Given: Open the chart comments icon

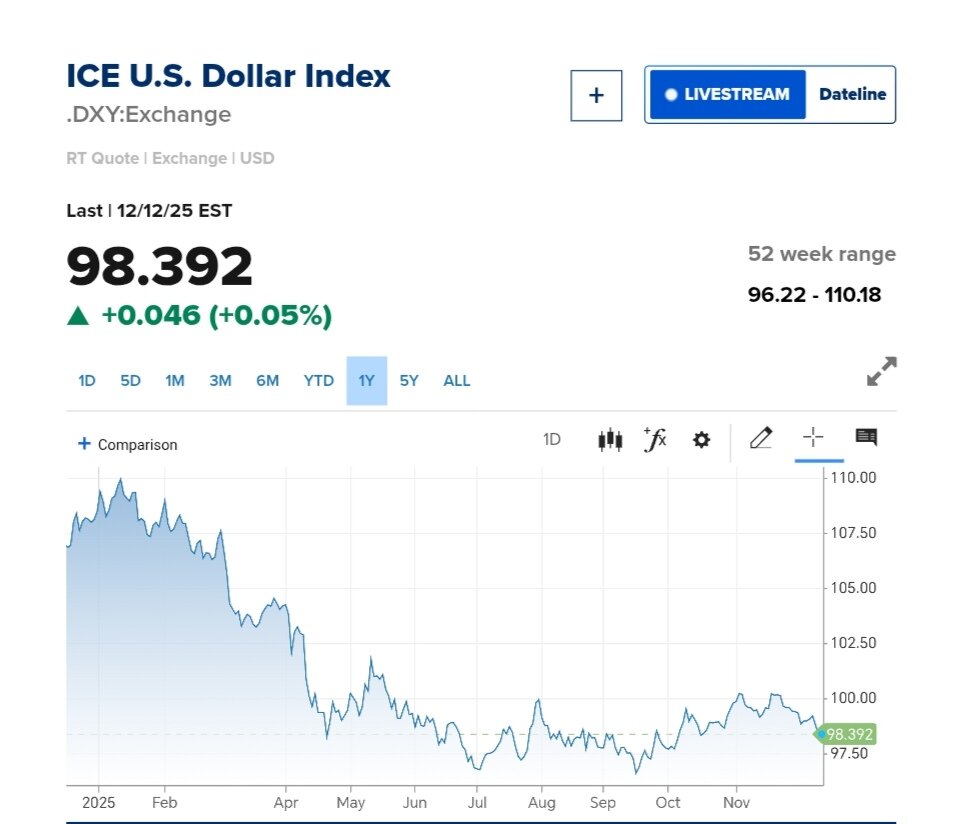Looking at the screenshot, I should tap(866, 437).
